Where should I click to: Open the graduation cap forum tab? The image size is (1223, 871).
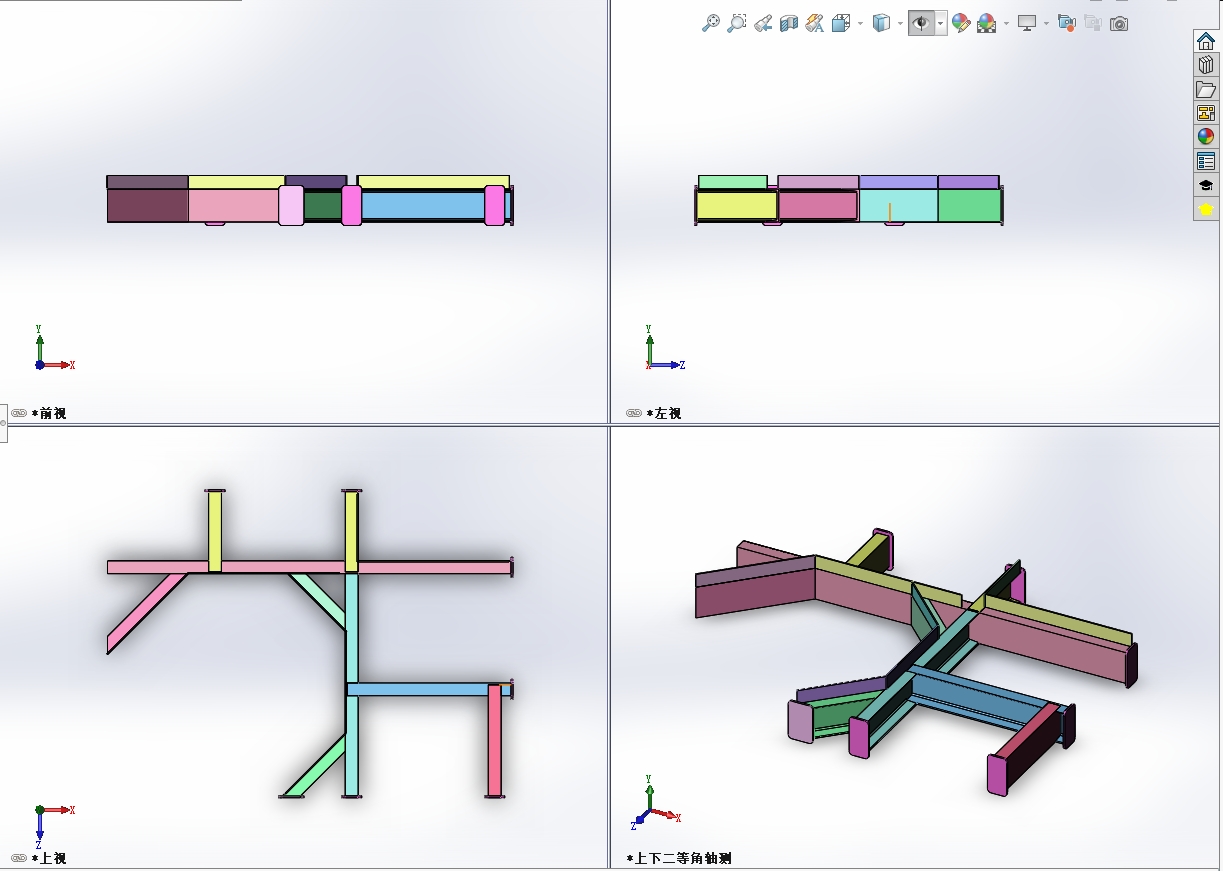click(x=1206, y=185)
